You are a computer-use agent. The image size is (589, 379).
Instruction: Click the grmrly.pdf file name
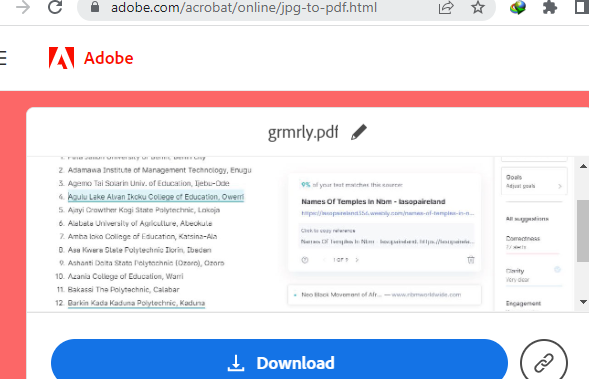(303, 132)
